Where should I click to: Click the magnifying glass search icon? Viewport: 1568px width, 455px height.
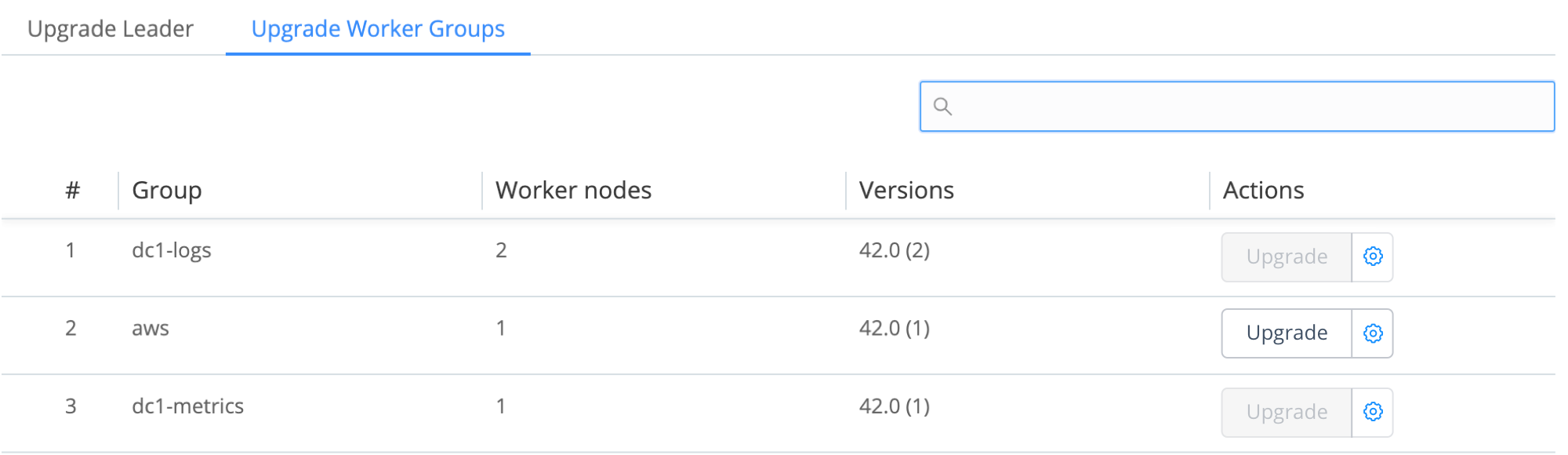[945, 106]
